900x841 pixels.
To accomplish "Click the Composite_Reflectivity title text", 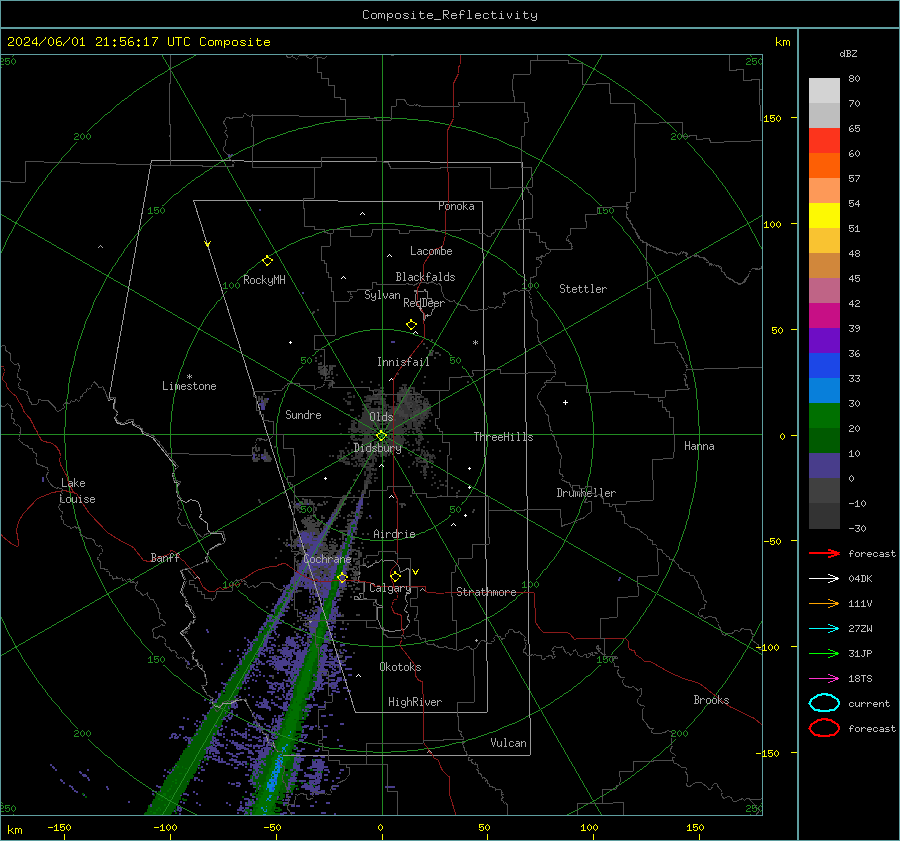I will (x=449, y=15).
